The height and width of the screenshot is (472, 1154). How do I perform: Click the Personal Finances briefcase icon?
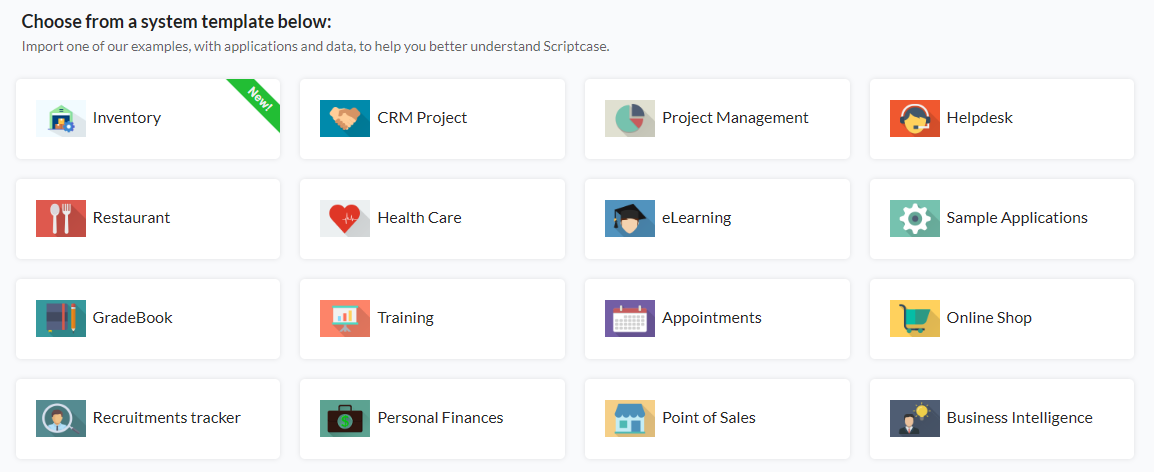344,419
